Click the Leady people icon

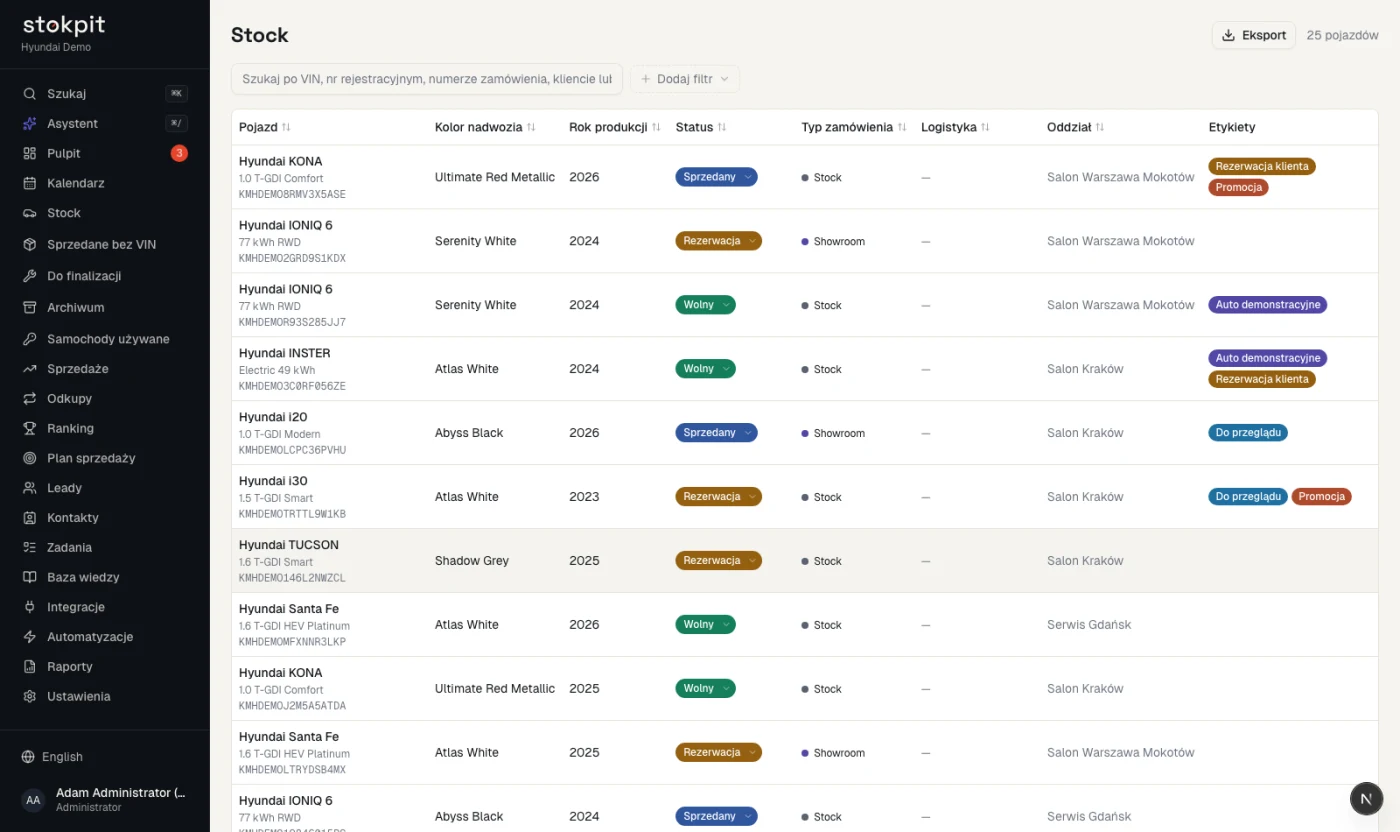pyautogui.click(x=29, y=488)
